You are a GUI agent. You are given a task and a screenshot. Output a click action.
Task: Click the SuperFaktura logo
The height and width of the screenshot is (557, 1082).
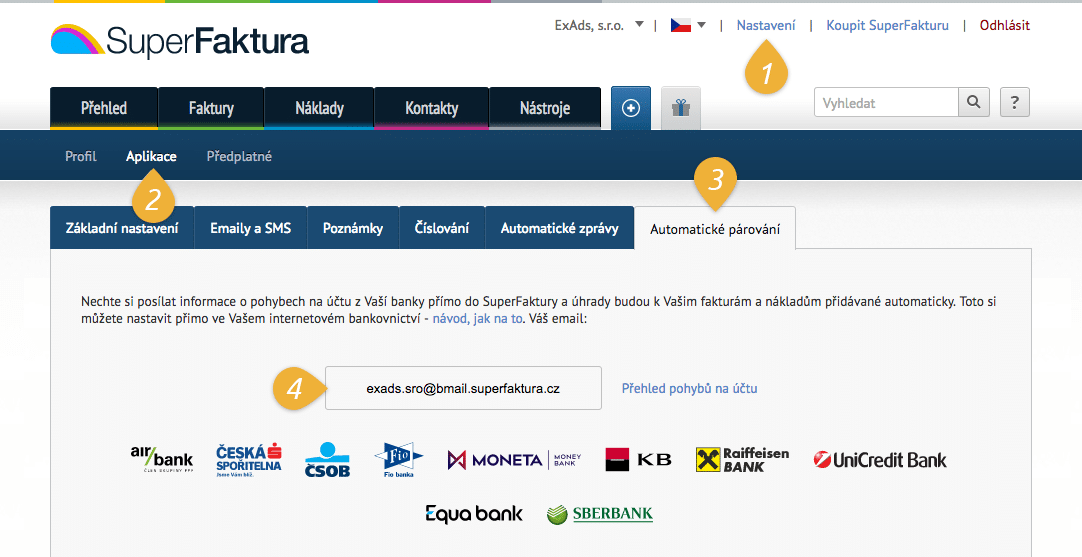[x=179, y=41]
